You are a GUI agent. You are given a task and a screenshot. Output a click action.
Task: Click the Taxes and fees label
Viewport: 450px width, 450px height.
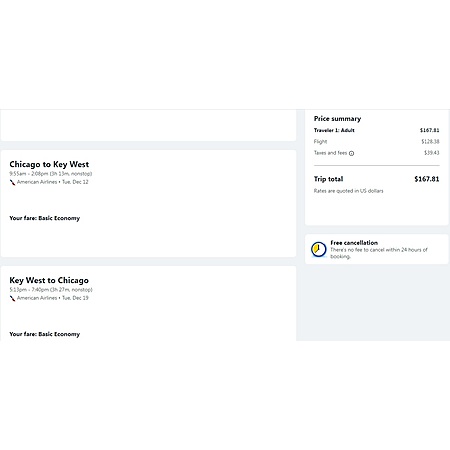[330, 153]
